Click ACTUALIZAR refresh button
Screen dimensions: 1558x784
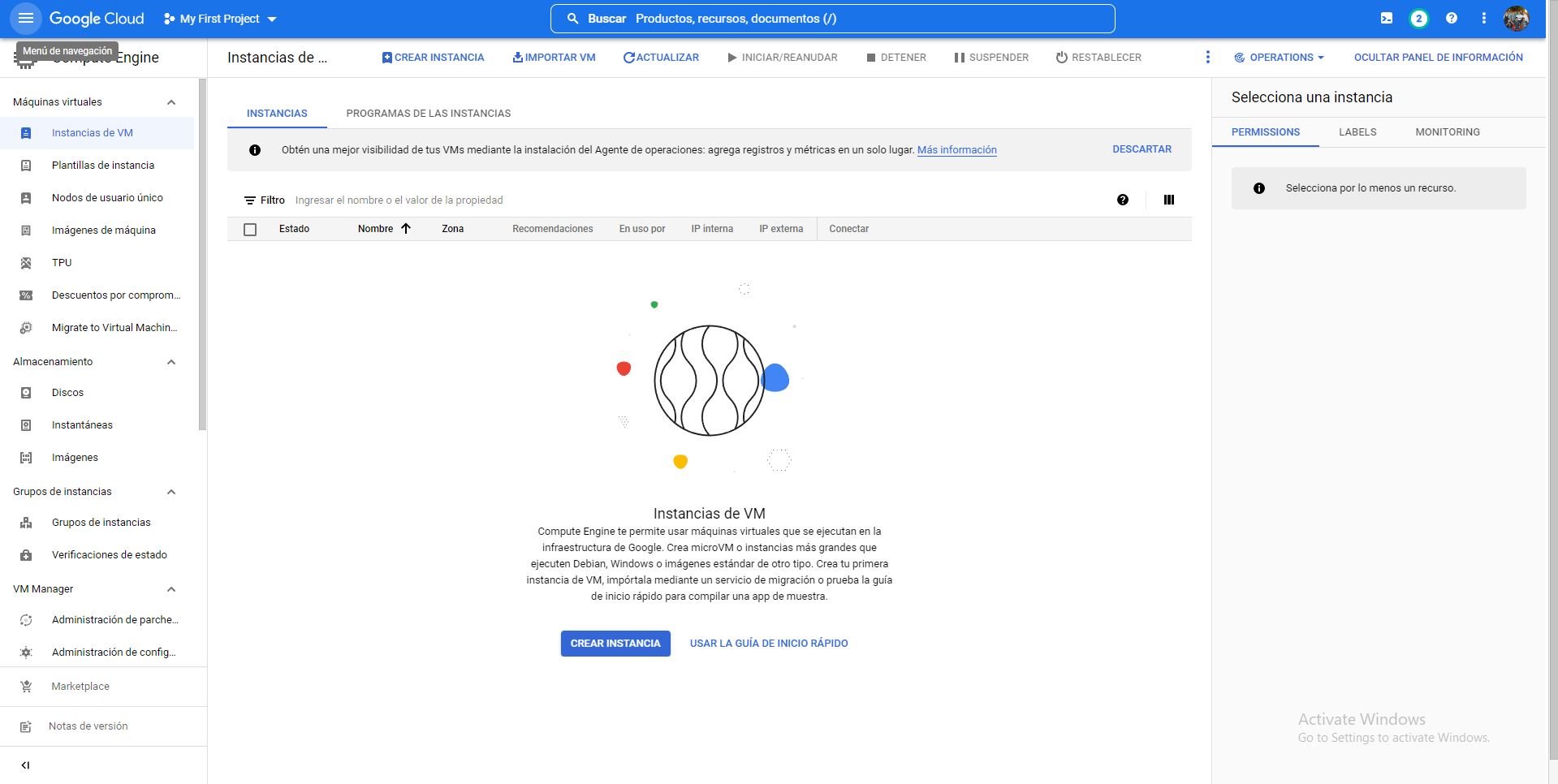661,58
